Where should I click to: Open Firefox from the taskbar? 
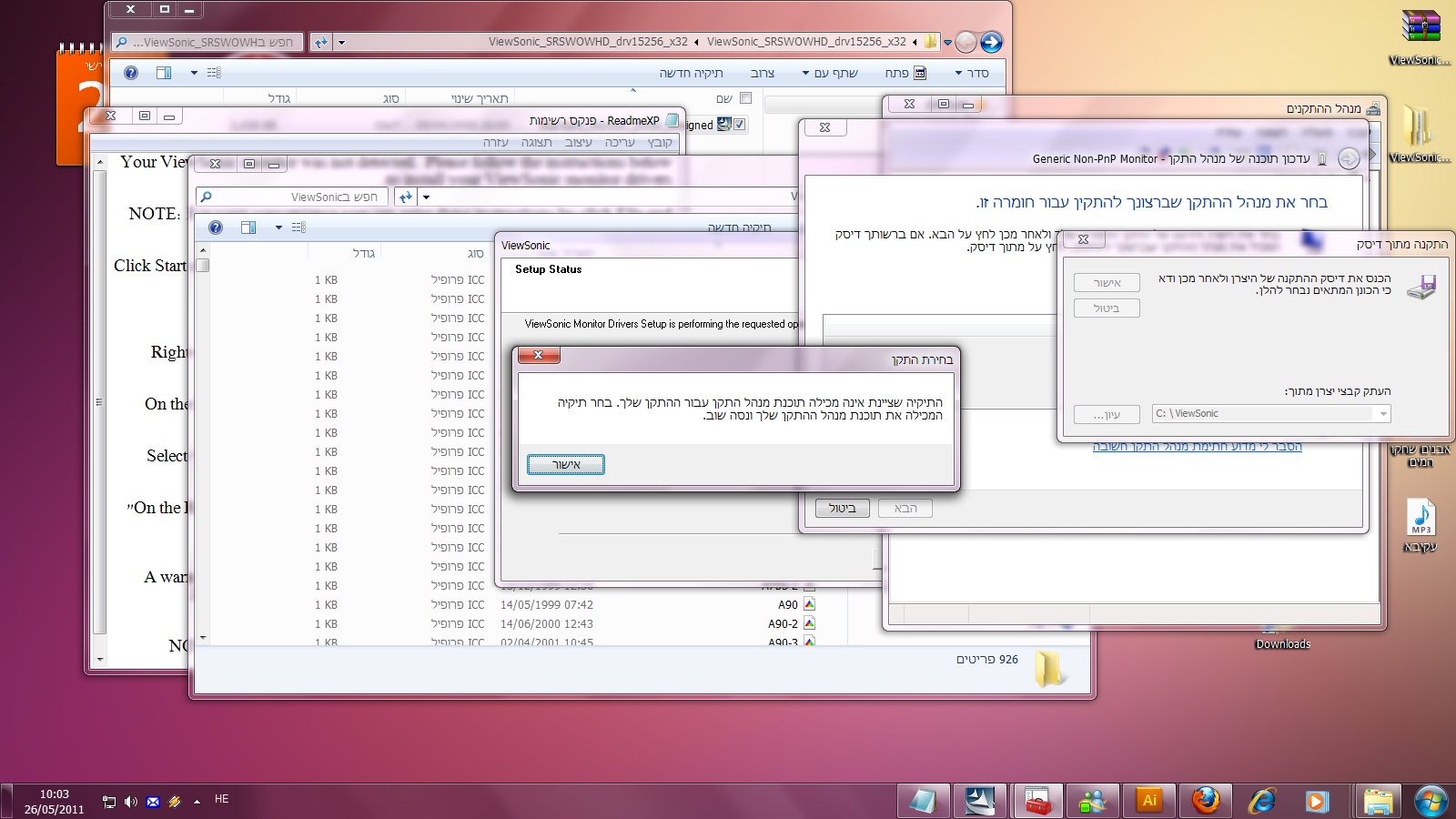[x=1206, y=801]
